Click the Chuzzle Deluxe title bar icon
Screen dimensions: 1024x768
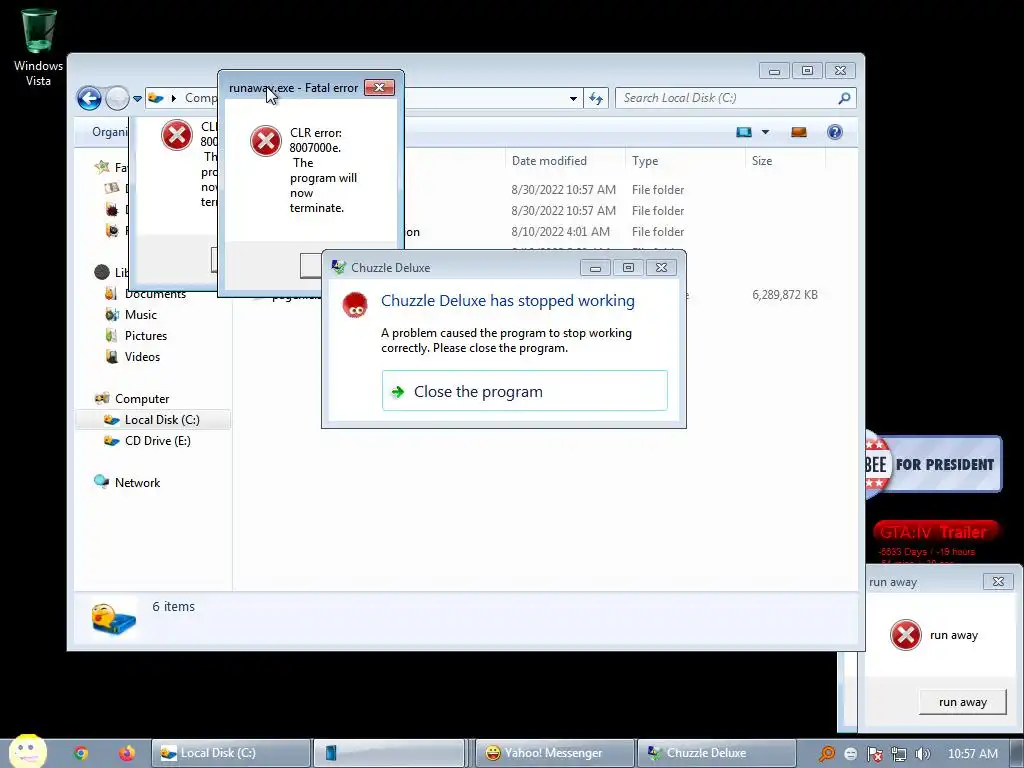[338, 267]
